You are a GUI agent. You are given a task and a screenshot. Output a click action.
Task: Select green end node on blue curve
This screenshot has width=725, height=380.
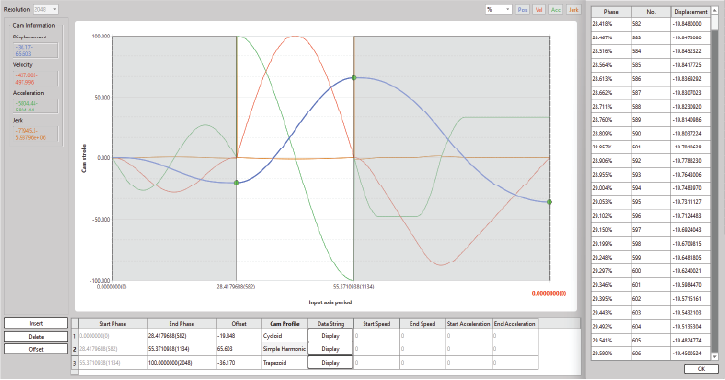coord(549,202)
